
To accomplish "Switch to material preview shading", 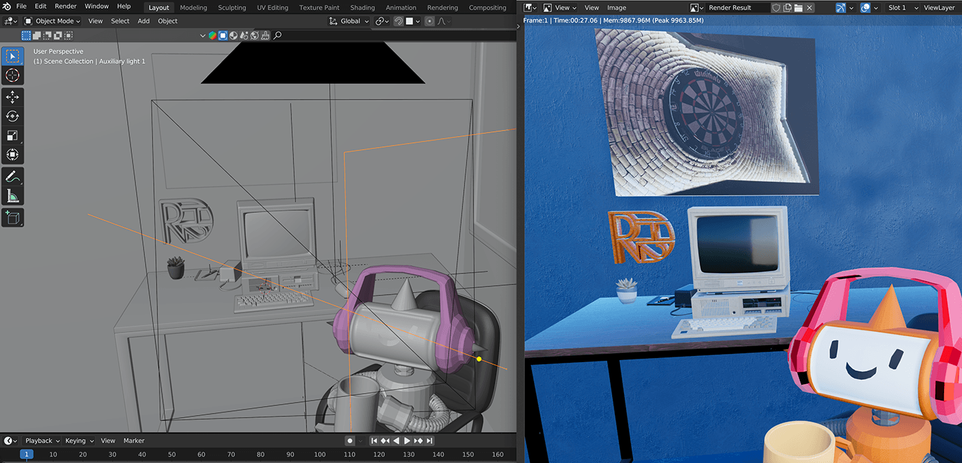I will 244,36.
